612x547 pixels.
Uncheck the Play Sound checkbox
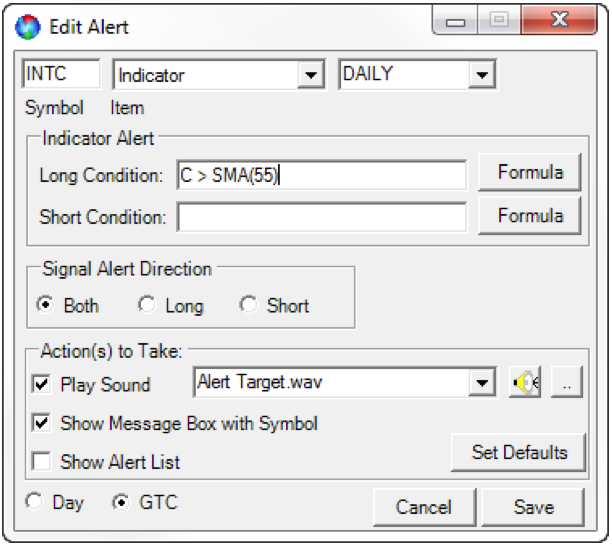[41, 384]
